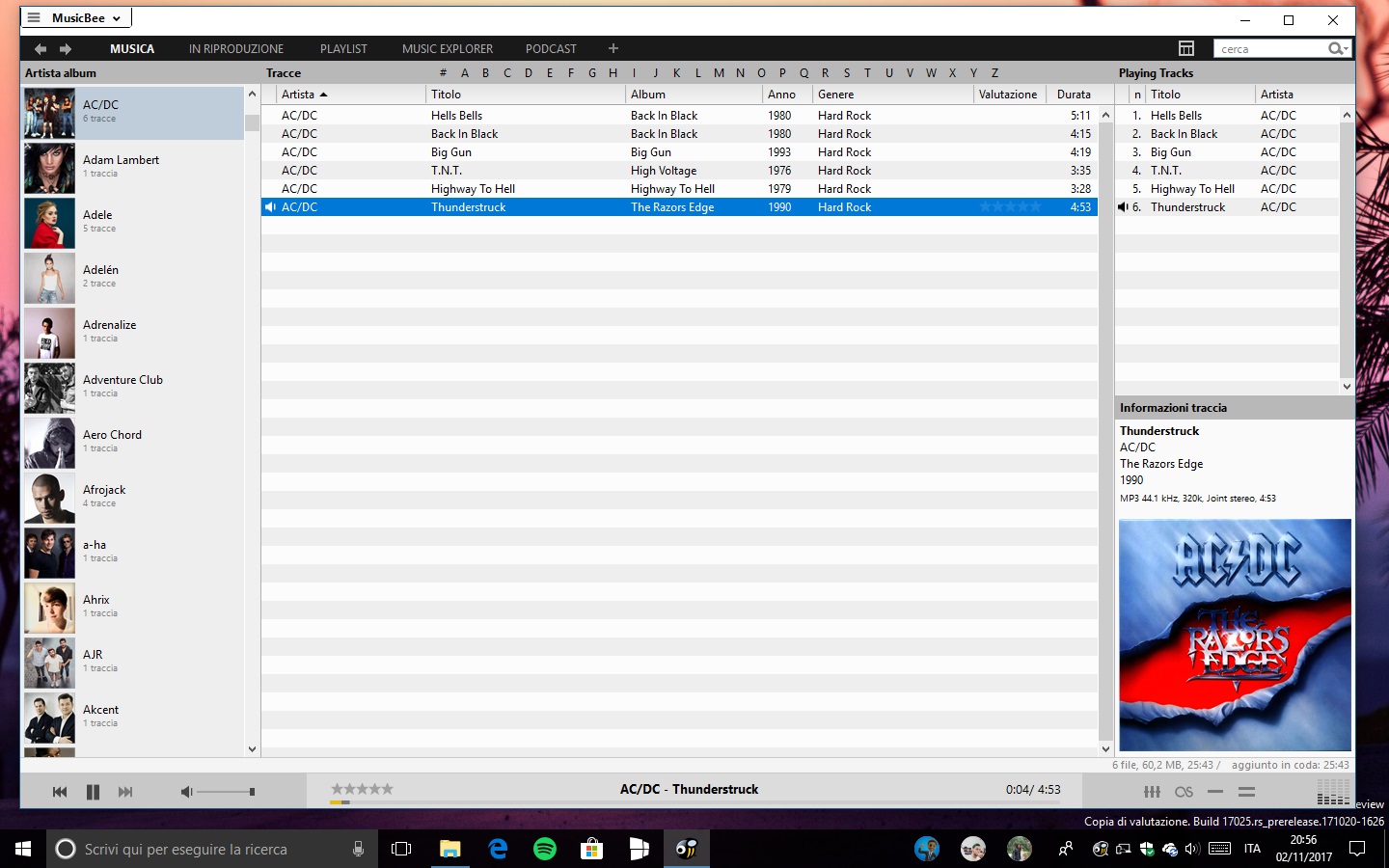The image size is (1389, 868).
Task: Jump to letter A in tracks
Action: pos(465,73)
